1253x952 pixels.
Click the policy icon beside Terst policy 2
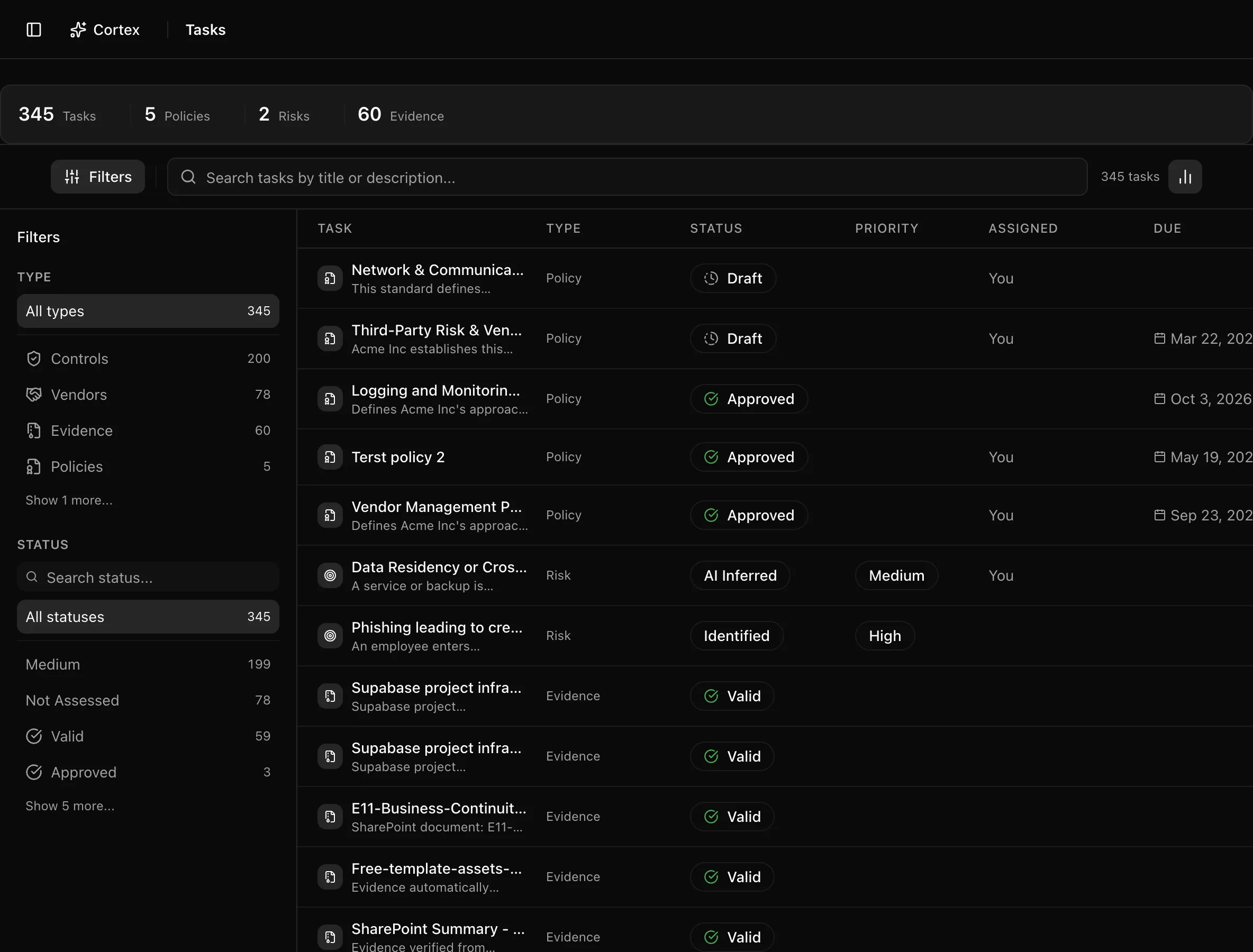click(x=330, y=457)
